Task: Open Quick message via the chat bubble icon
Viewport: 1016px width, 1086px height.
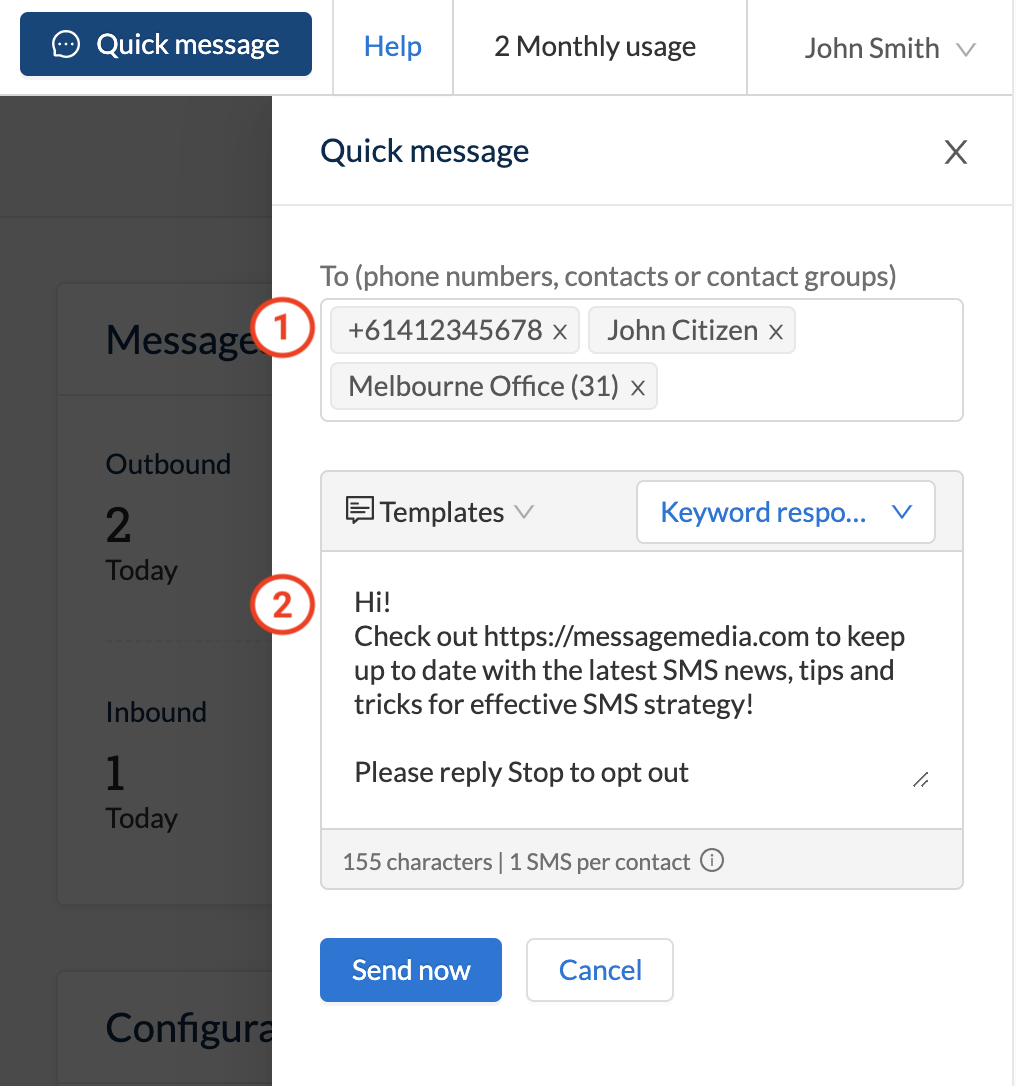Action: (x=66, y=44)
